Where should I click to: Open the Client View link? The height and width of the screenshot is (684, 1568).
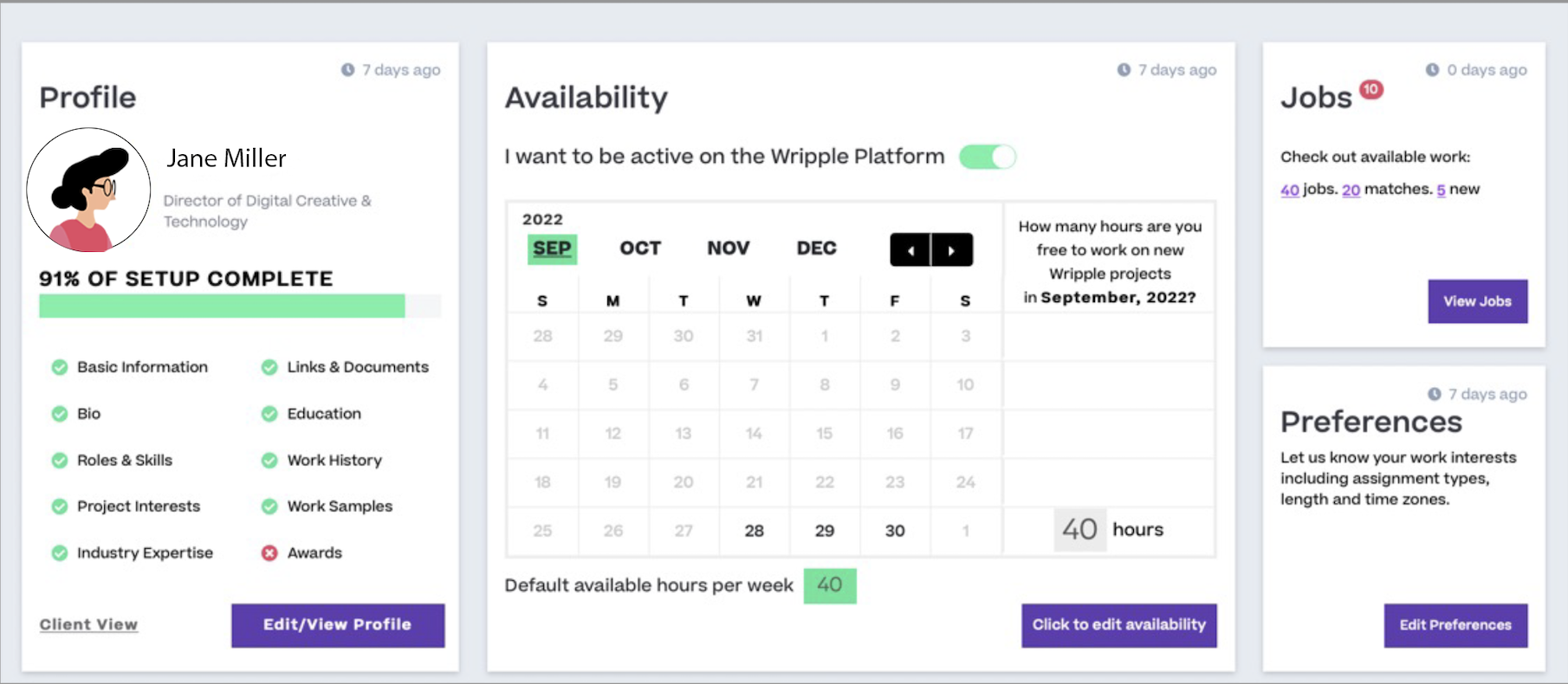tap(88, 625)
